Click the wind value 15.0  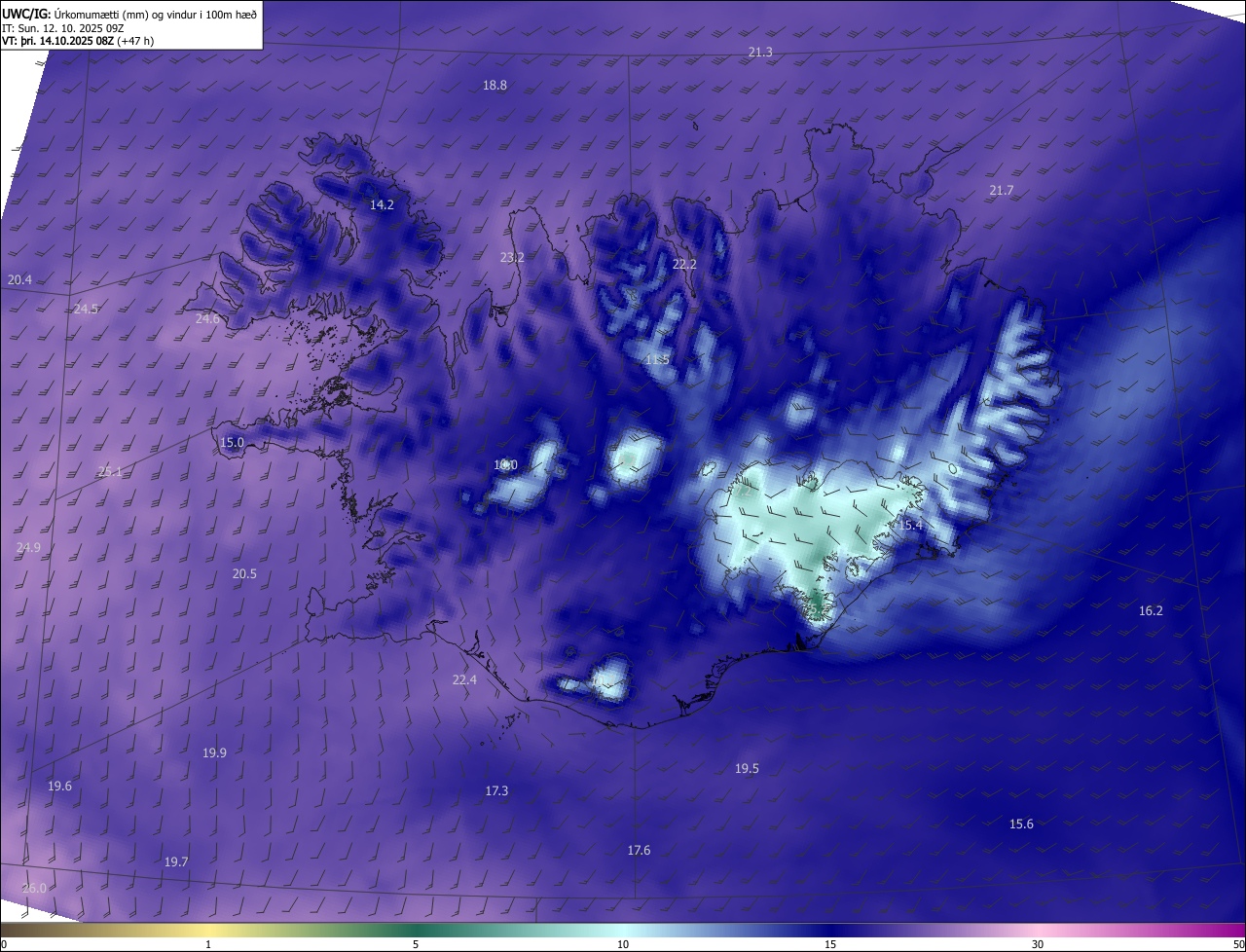click(x=232, y=442)
